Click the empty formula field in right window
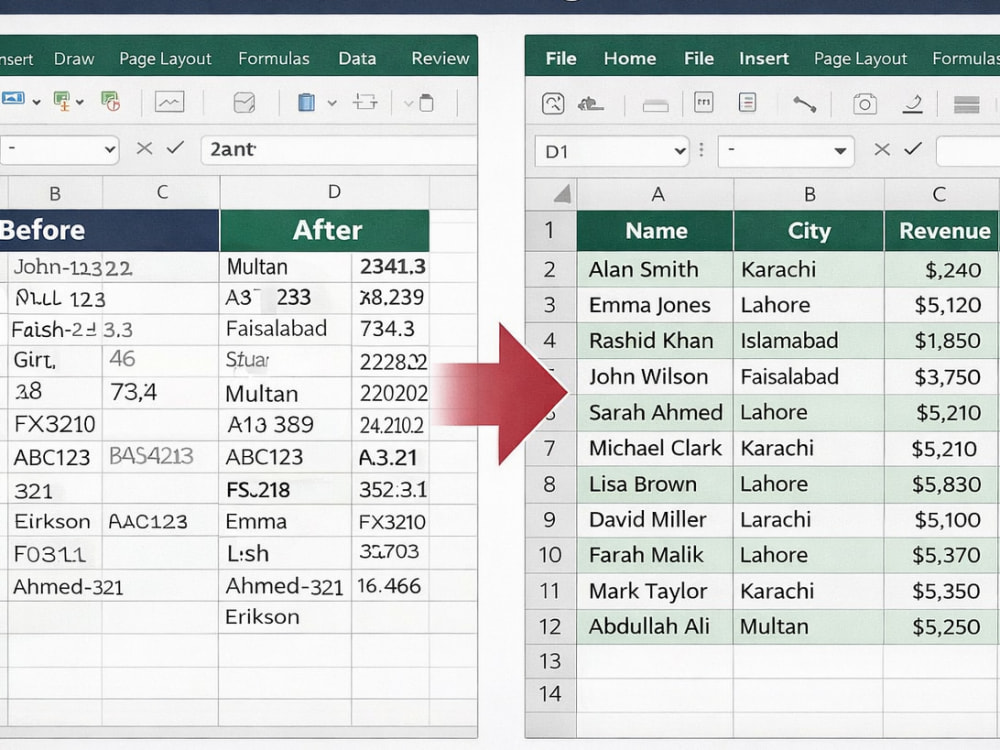Viewport: 1000px width, 750px height. [x=968, y=151]
